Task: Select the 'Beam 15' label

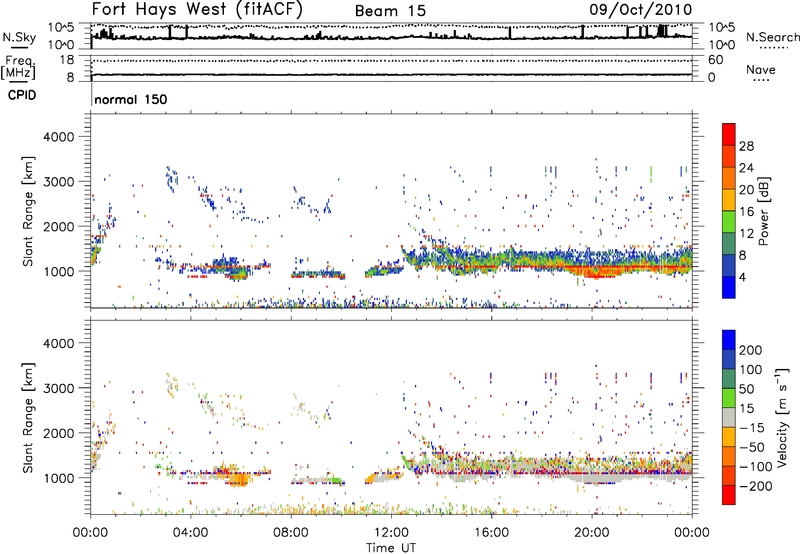Action: pos(390,11)
